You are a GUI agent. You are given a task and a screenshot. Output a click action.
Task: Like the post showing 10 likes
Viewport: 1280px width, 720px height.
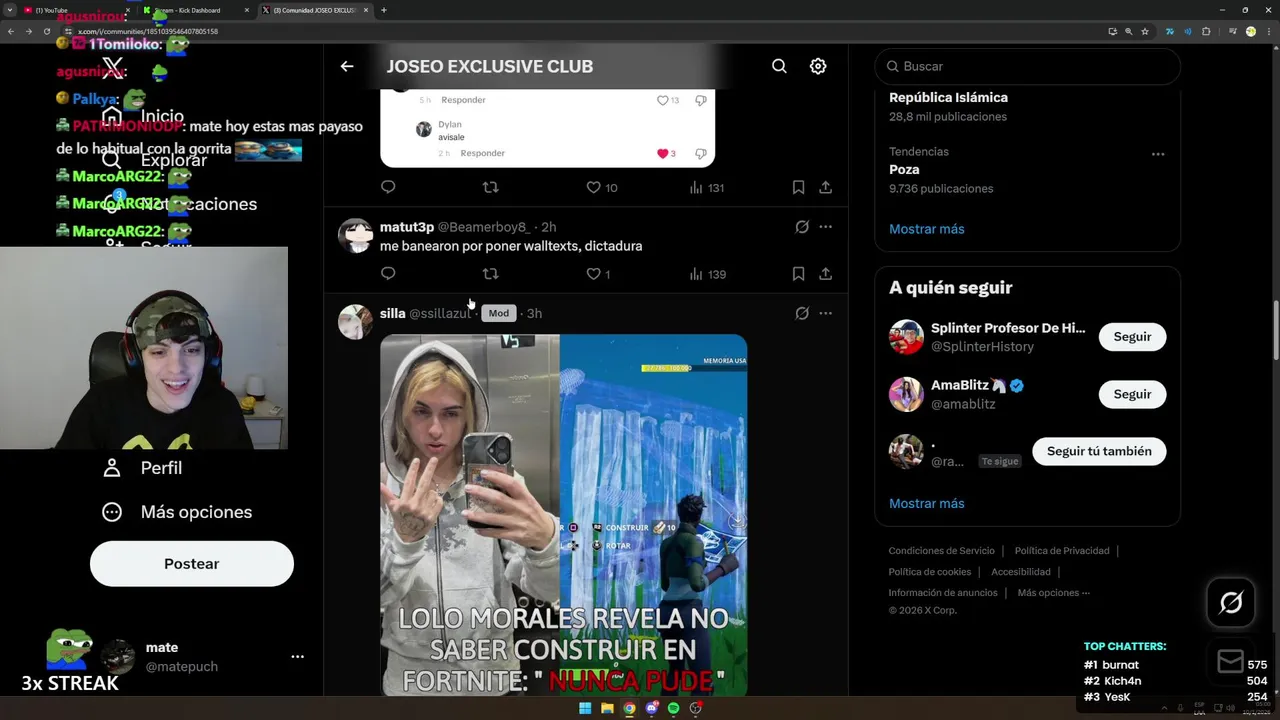[601, 187]
